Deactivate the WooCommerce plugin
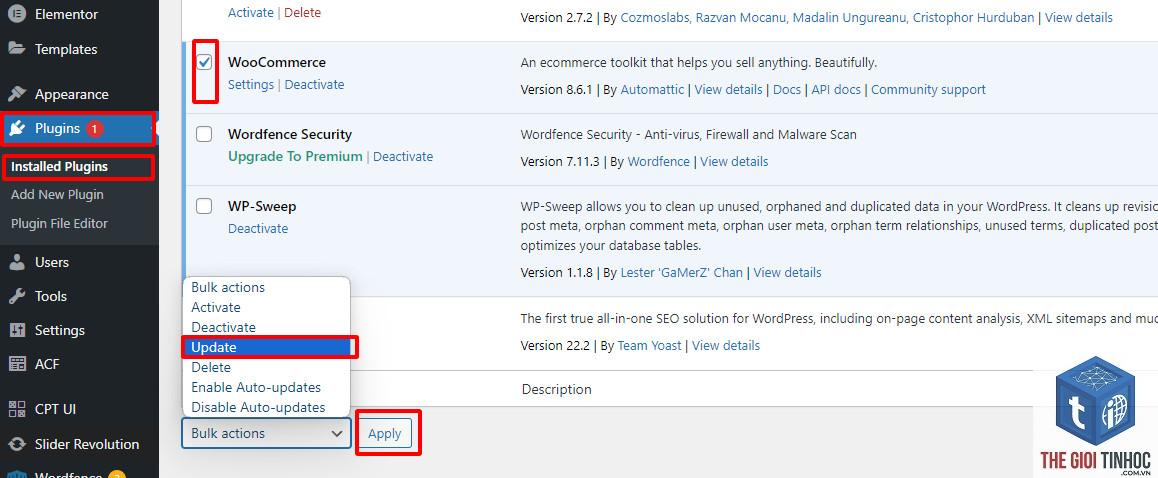This screenshot has height=478, width=1158. point(315,84)
